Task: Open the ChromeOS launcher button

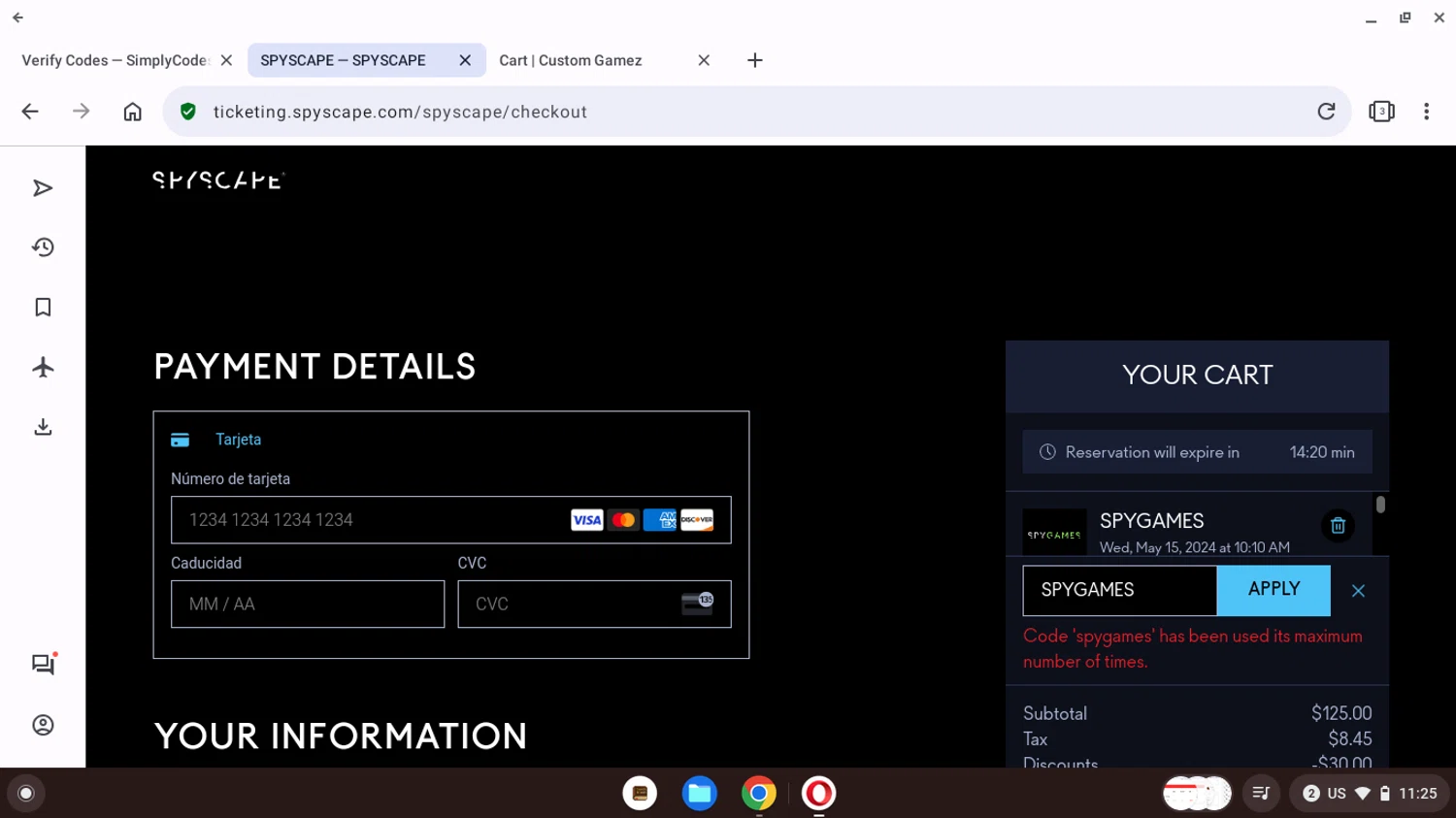Action: (x=26, y=794)
